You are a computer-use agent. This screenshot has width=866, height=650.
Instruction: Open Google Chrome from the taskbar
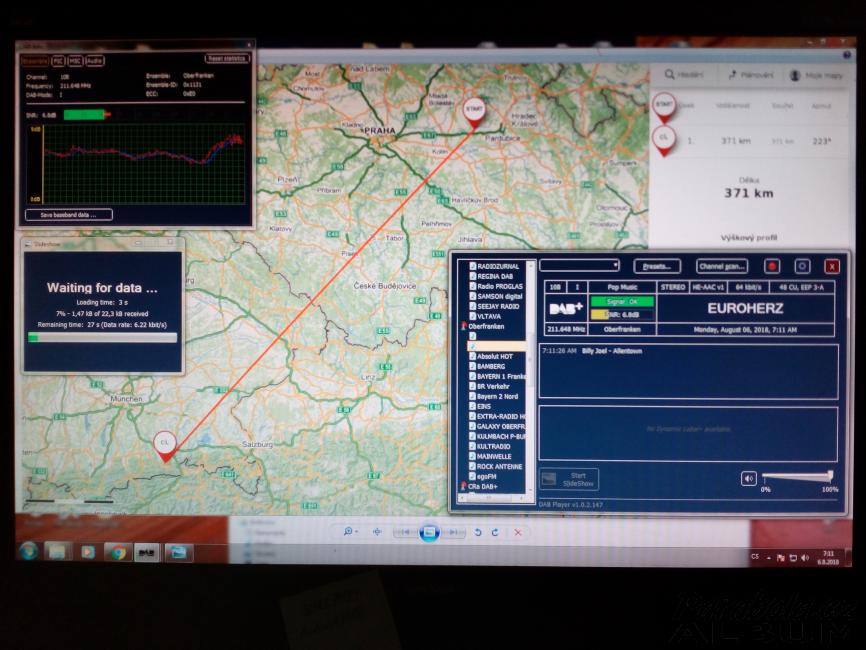tap(118, 552)
